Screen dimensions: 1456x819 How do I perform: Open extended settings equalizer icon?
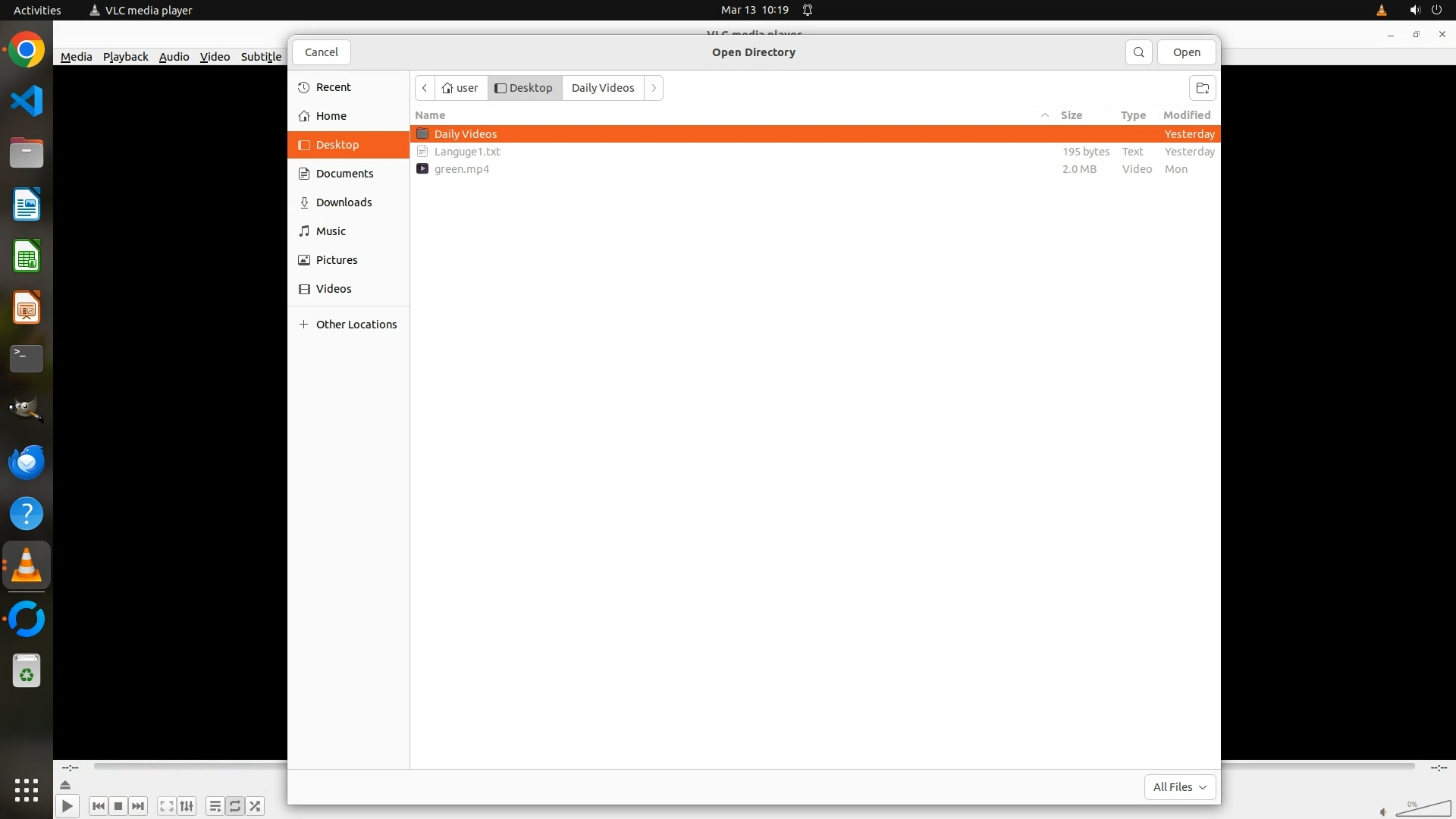tap(187, 806)
